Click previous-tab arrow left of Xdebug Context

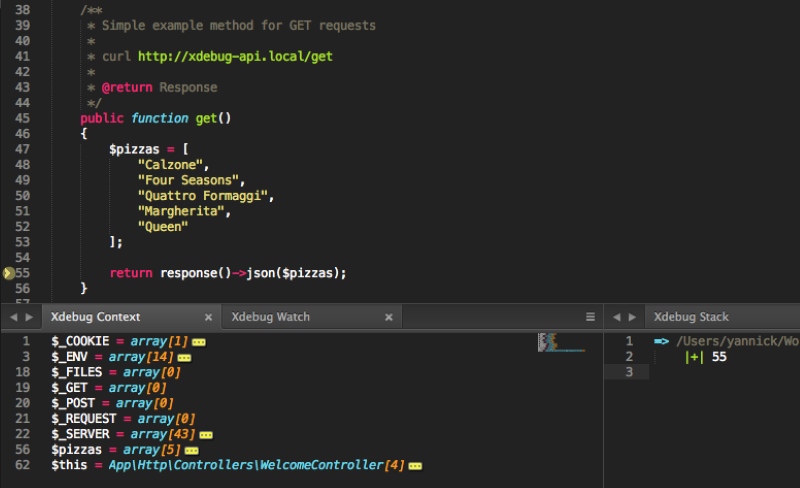tap(13, 317)
